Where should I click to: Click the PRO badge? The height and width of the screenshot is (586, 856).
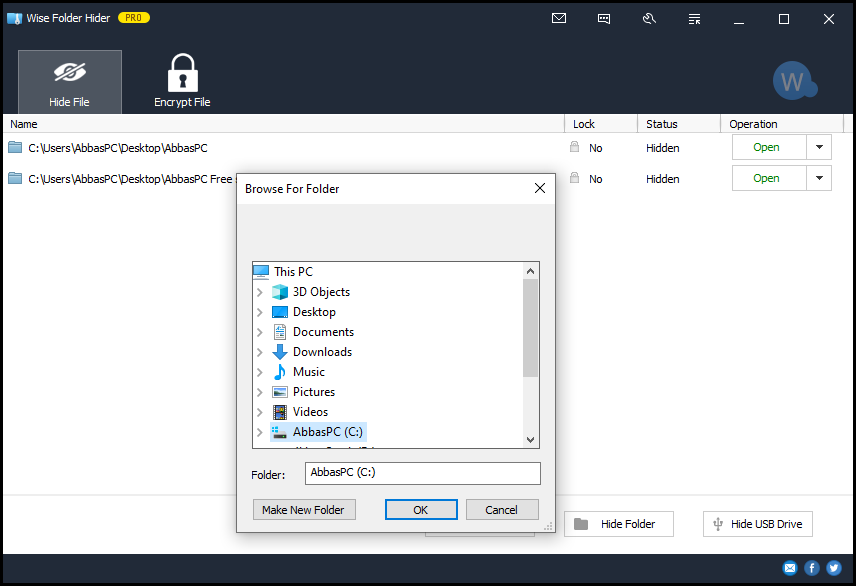pos(133,18)
